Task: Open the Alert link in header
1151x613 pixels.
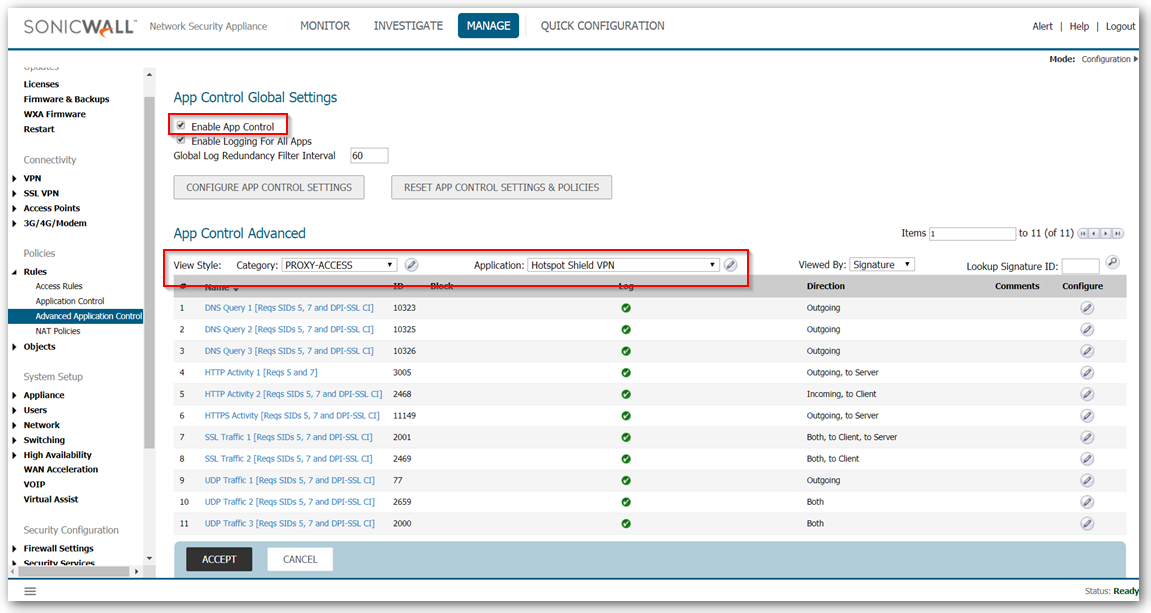Action: click(1042, 26)
